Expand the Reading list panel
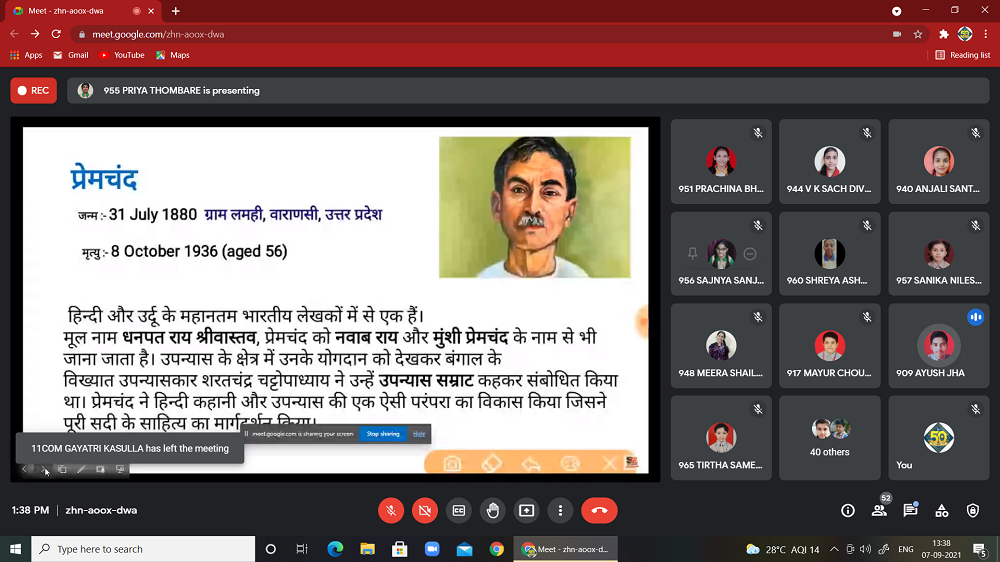This screenshot has width=1000, height=562. point(963,55)
